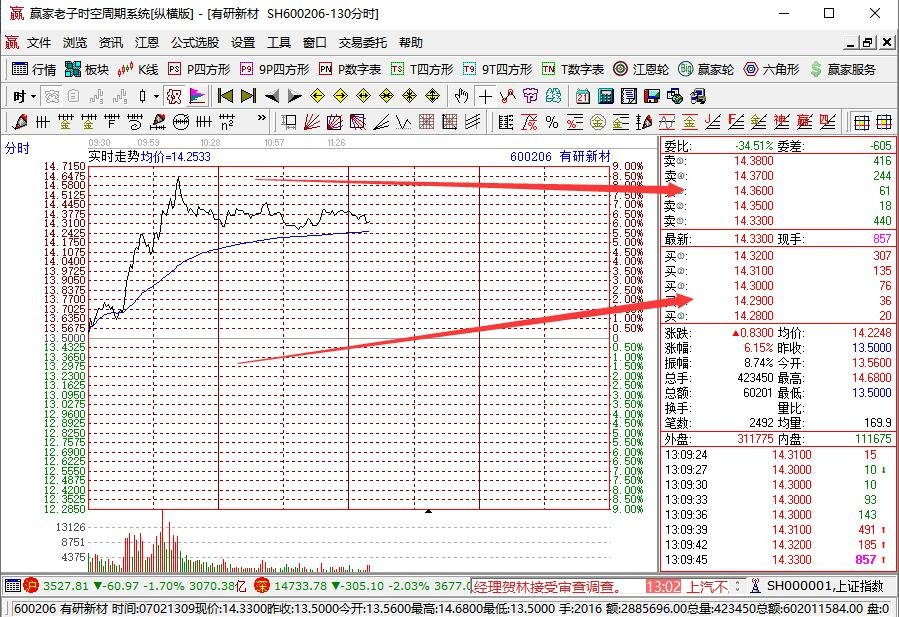
Task: Switch to the K线 candlestick chart
Action: tap(138, 69)
